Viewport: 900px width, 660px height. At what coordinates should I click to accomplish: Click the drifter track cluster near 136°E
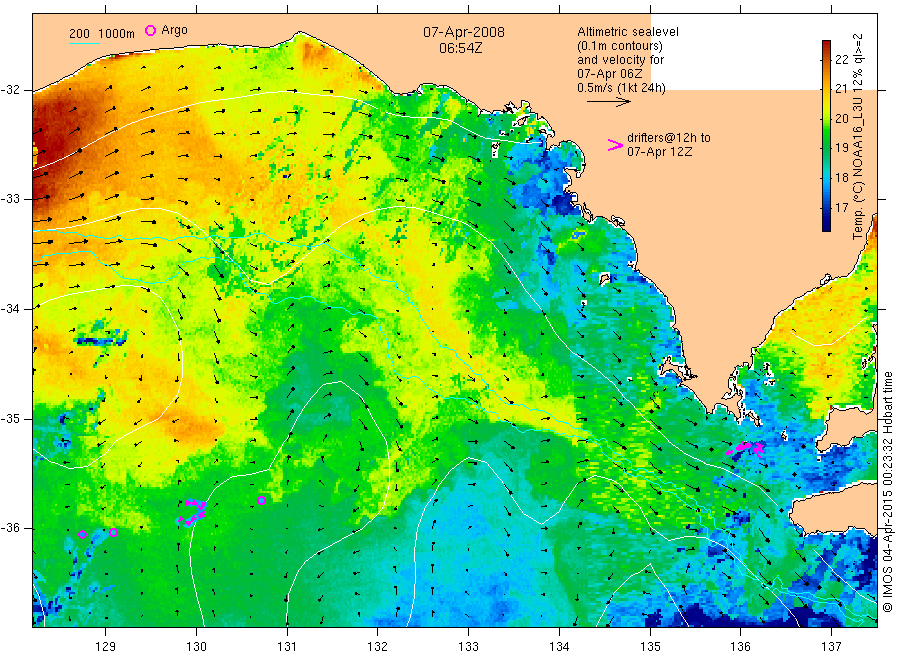746,448
